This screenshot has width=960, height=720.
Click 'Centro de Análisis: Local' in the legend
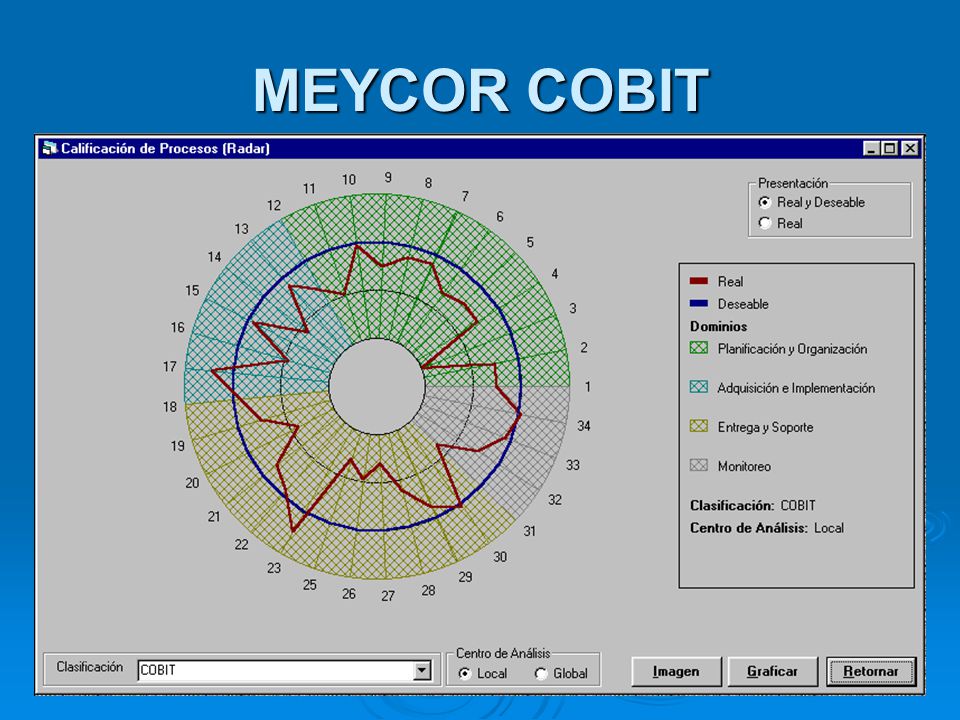point(767,528)
